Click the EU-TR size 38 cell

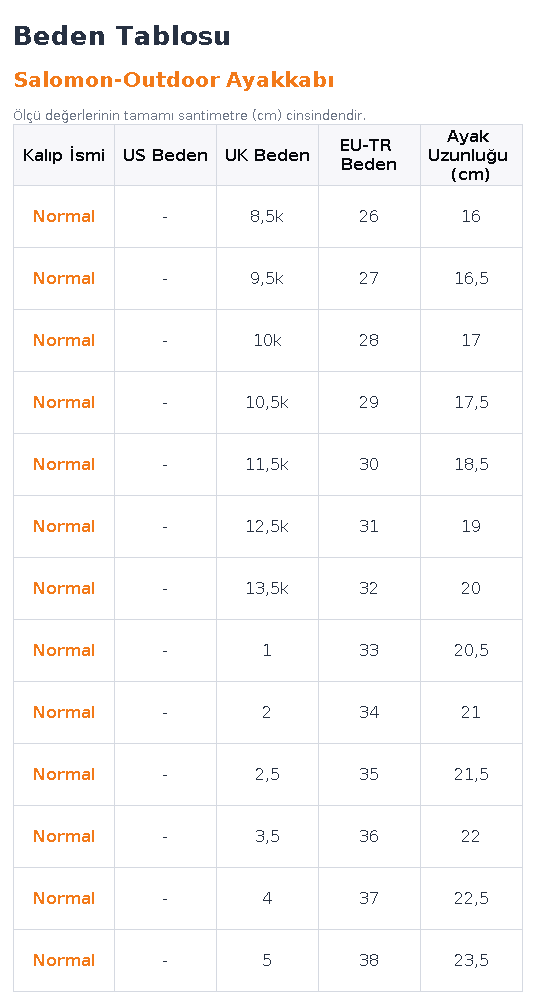(369, 960)
